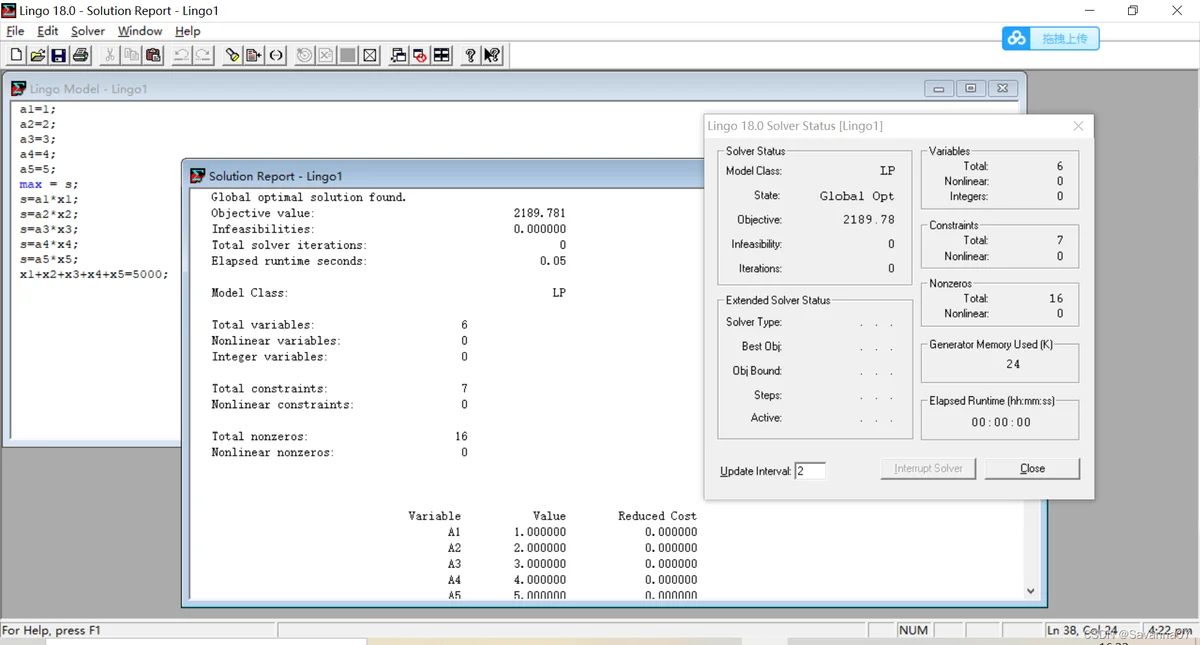
Task: Click the Undo arrow icon
Action: point(181,55)
